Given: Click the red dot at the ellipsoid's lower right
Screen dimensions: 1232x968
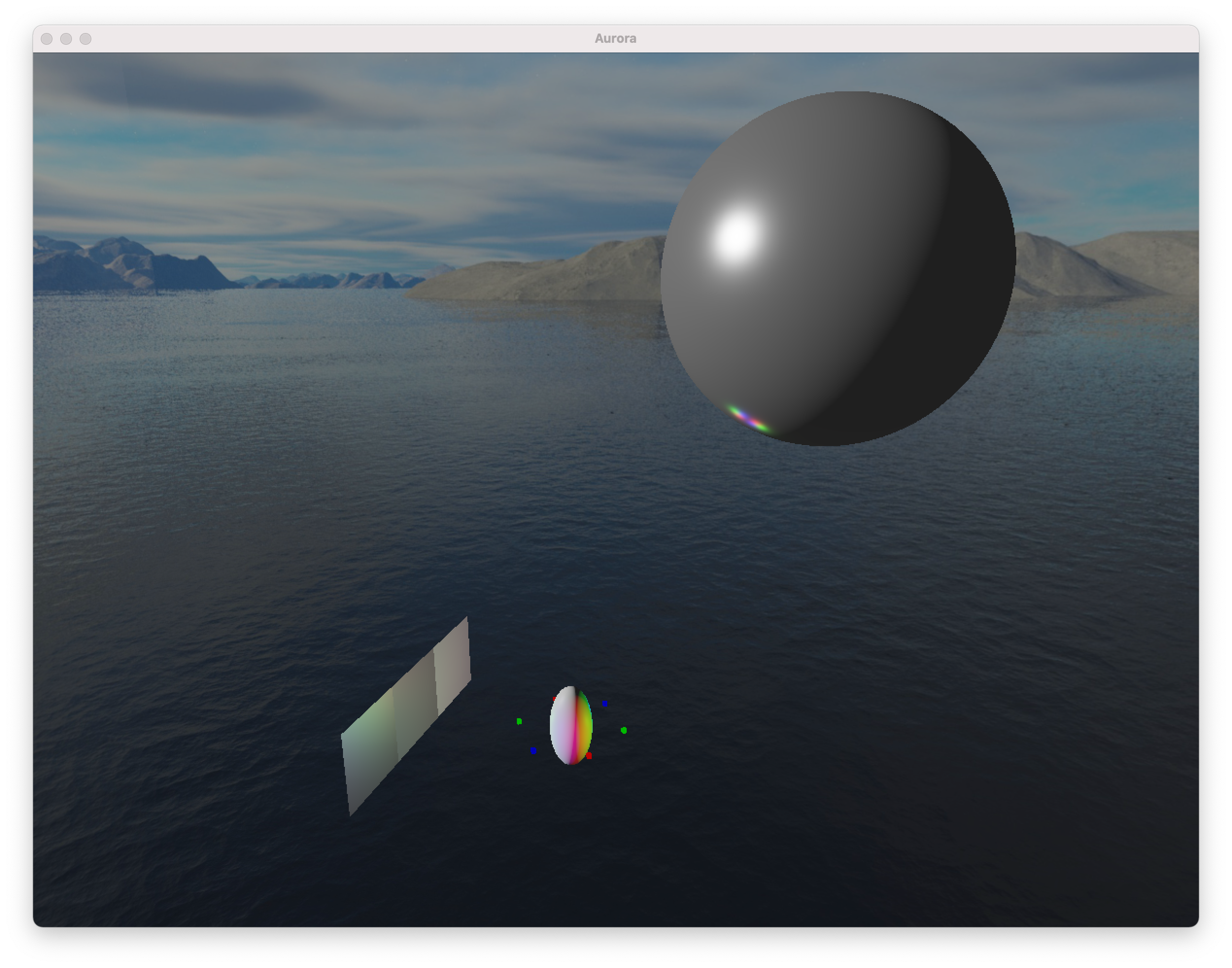Looking at the screenshot, I should click(x=589, y=756).
